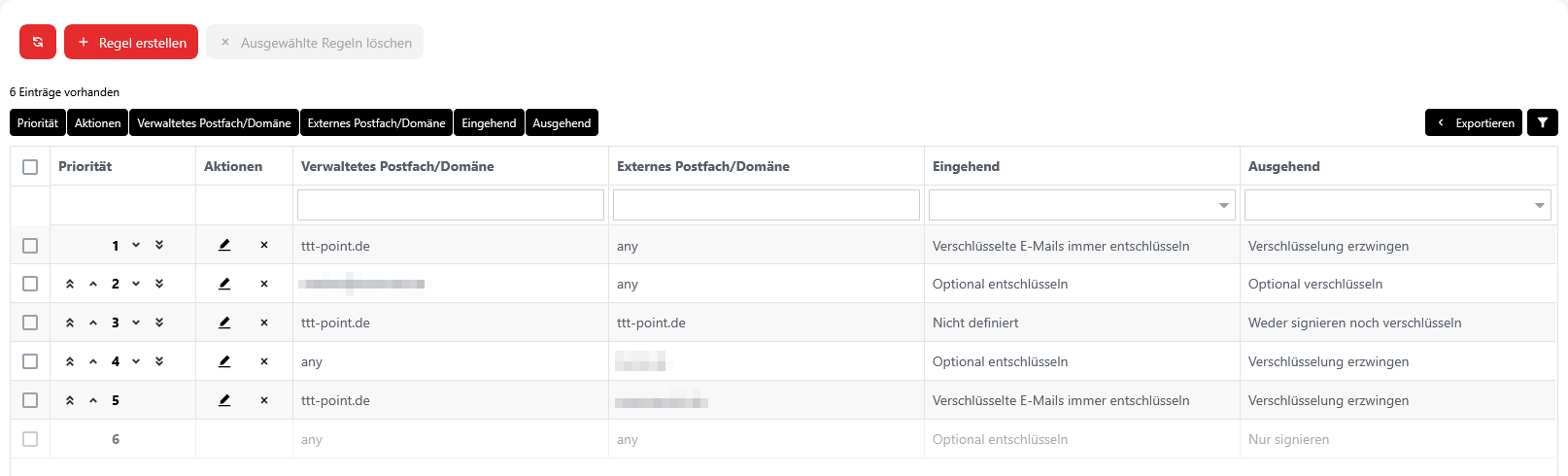Screen dimensions: 1568x476
Task: Click the Regel erstellen button
Action: click(x=131, y=43)
